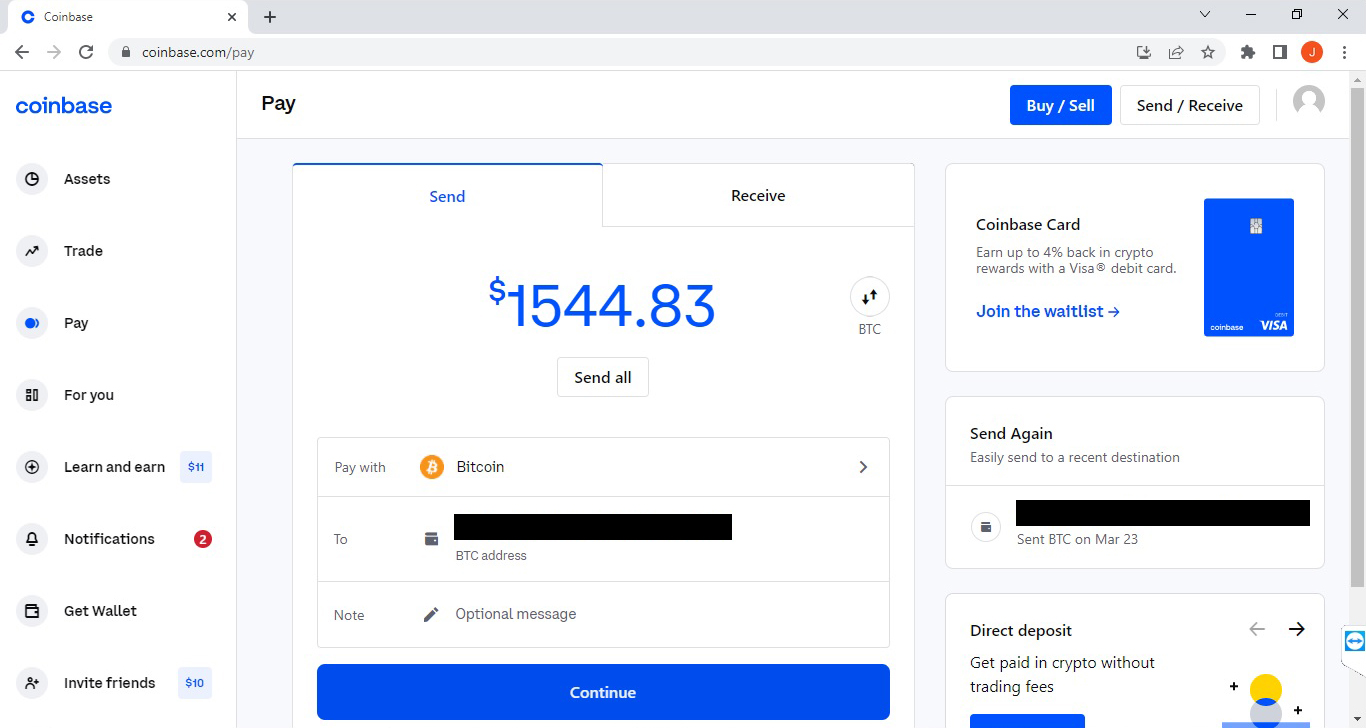Screen dimensions: 1366x728
Task: Open the user profile avatar
Action: tap(1309, 102)
